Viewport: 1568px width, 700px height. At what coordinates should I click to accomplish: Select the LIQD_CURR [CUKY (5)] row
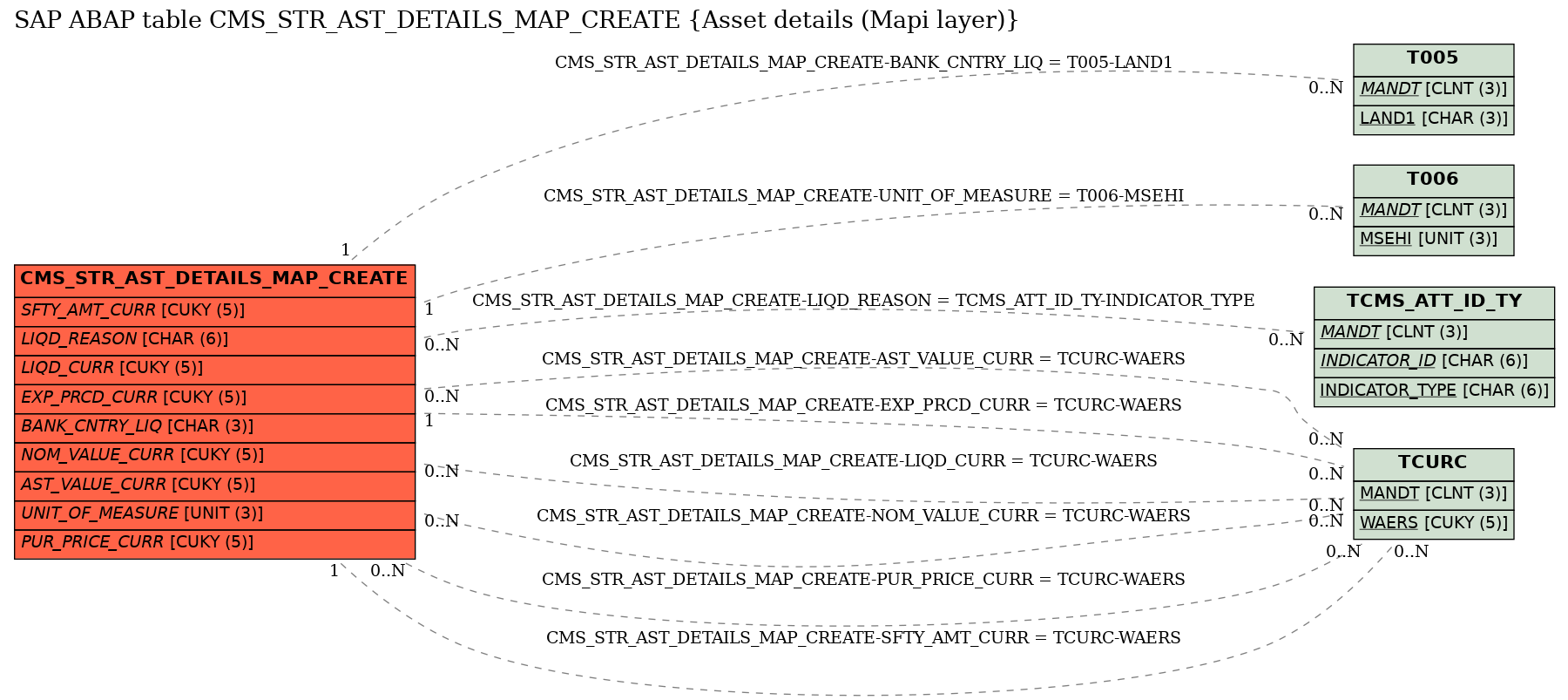pos(214,369)
